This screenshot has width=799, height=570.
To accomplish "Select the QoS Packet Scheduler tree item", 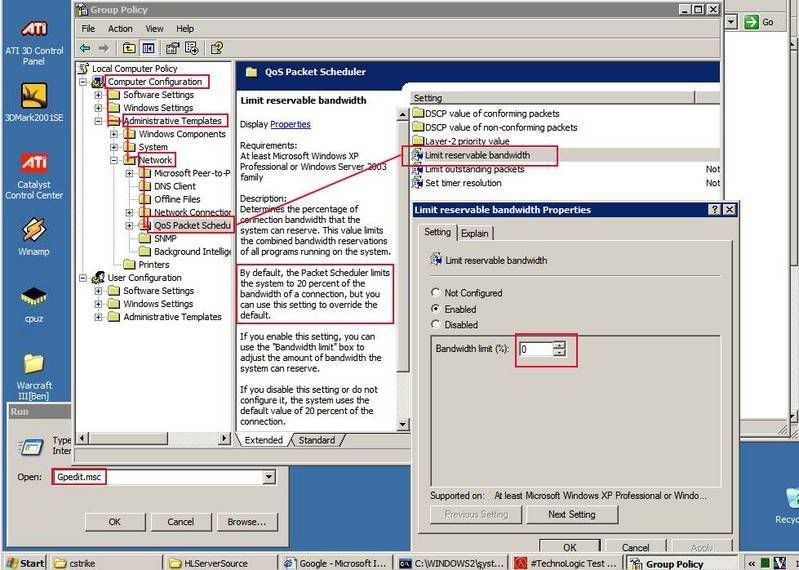I will pos(192,225).
